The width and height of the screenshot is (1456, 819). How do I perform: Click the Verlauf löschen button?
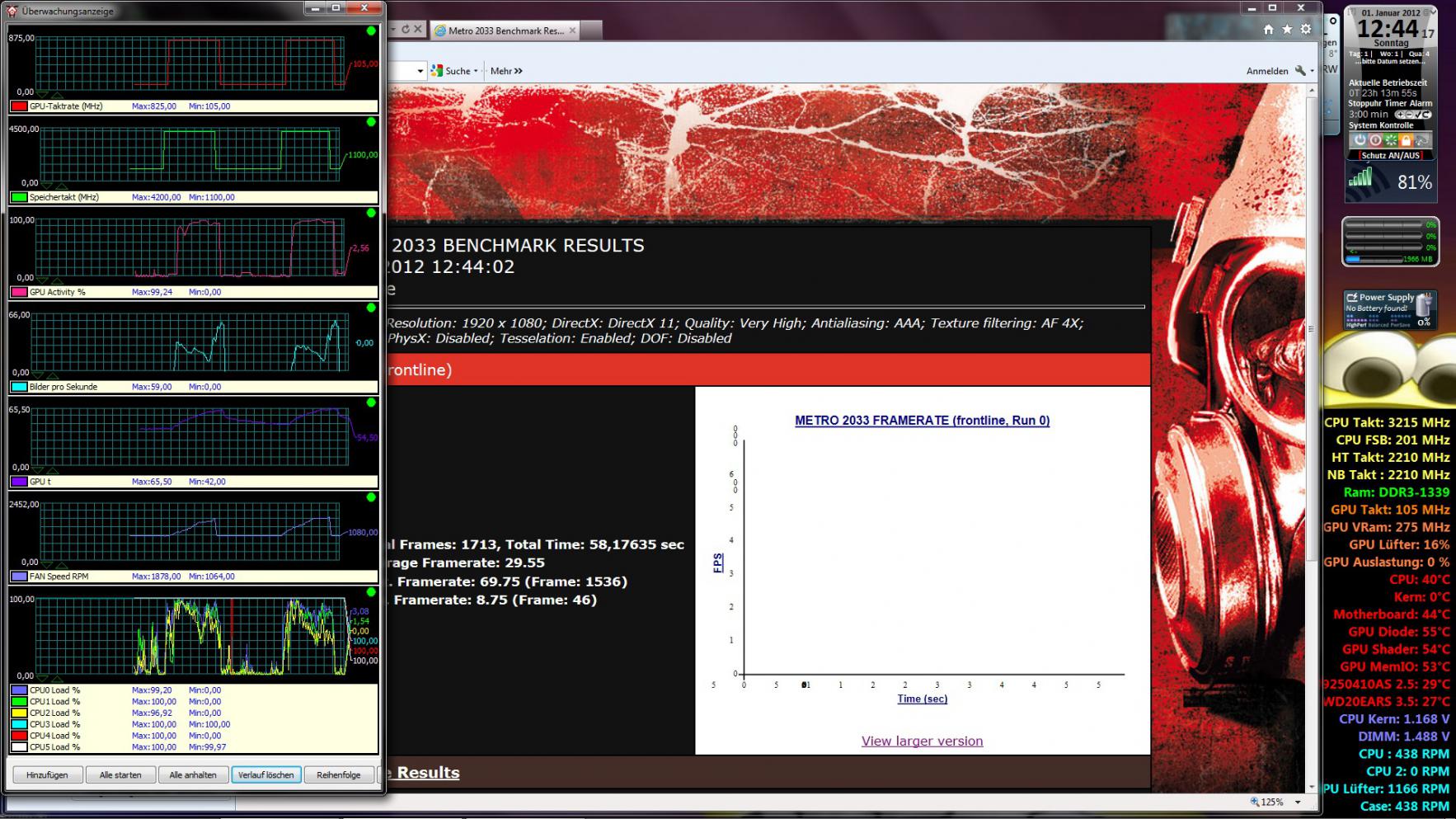click(265, 774)
